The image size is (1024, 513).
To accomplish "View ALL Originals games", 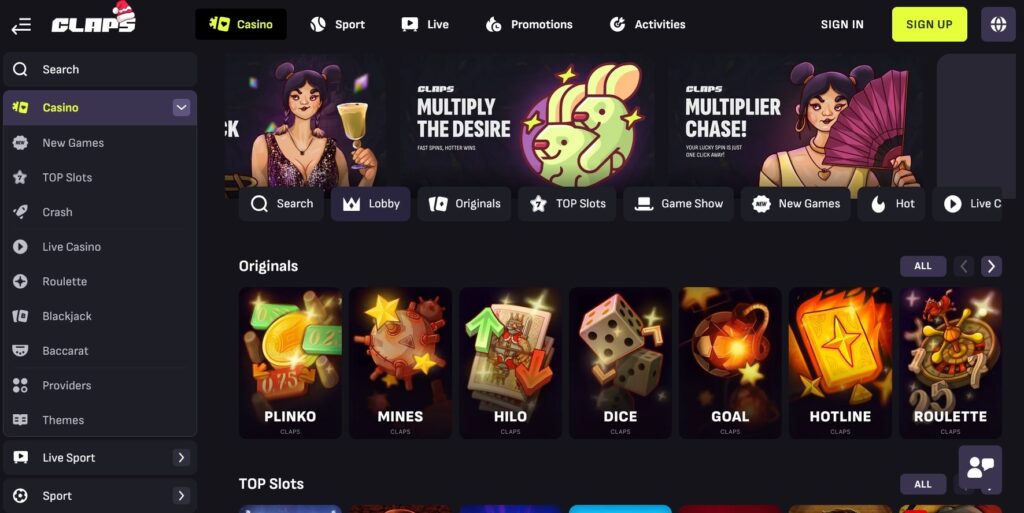I will (x=923, y=266).
